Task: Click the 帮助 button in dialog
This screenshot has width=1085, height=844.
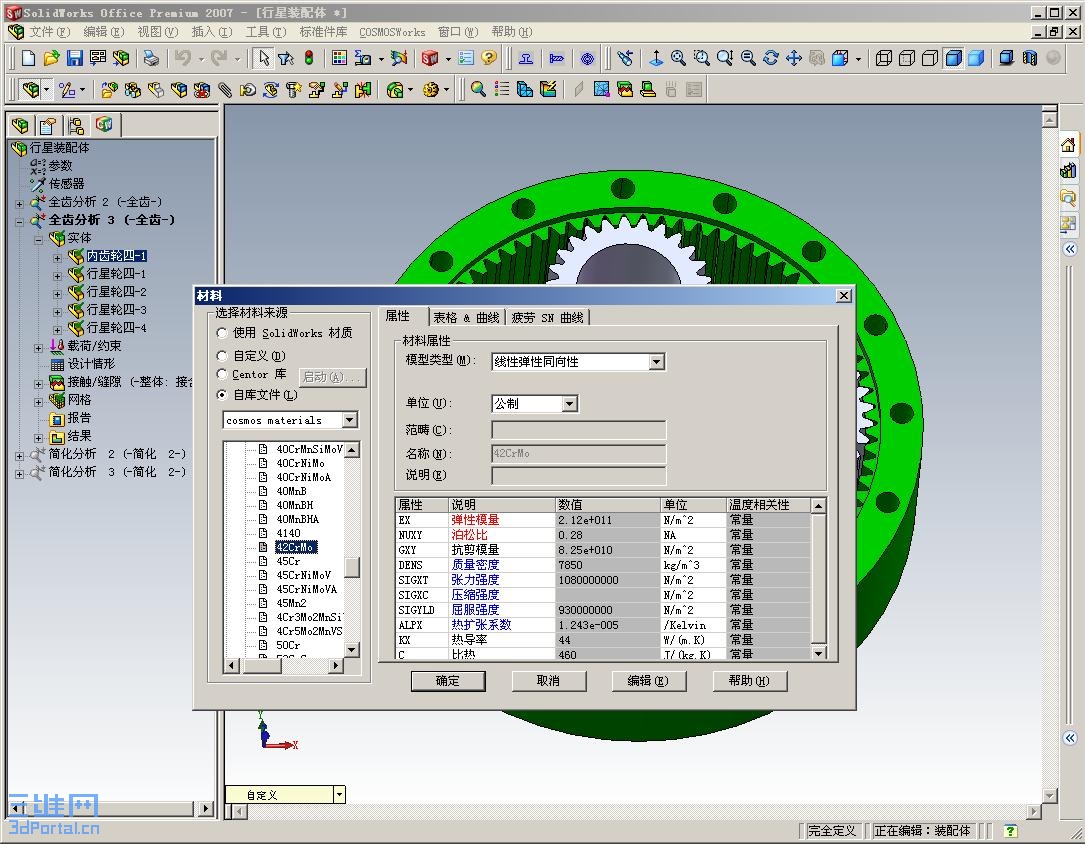Action: pyautogui.click(x=749, y=681)
